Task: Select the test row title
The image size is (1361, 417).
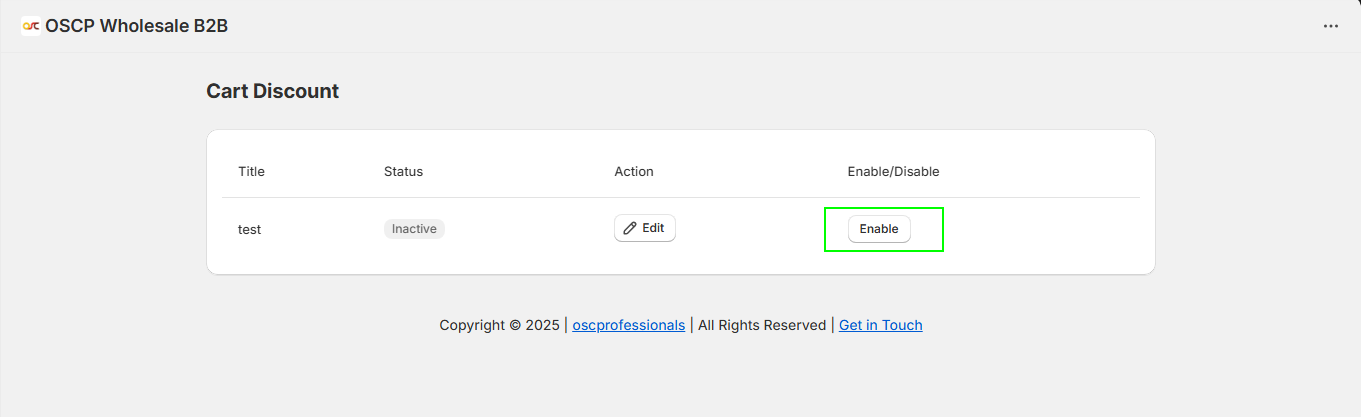Action: point(249,229)
